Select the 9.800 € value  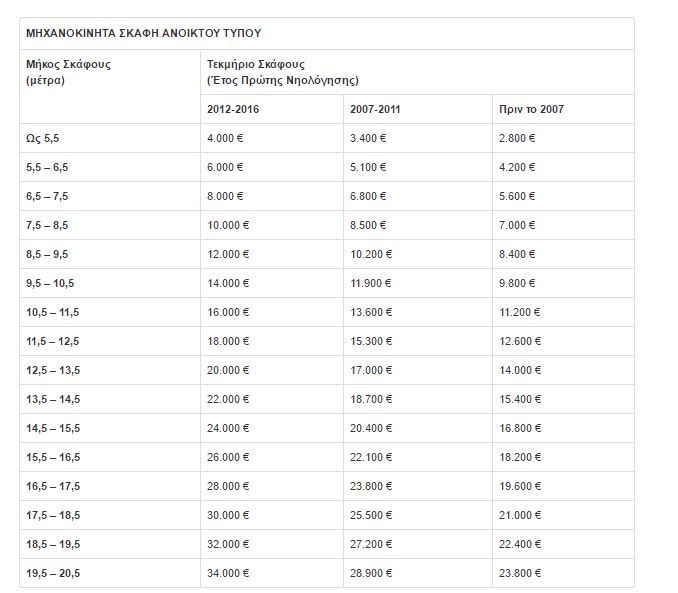pyautogui.click(x=517, y=283)
